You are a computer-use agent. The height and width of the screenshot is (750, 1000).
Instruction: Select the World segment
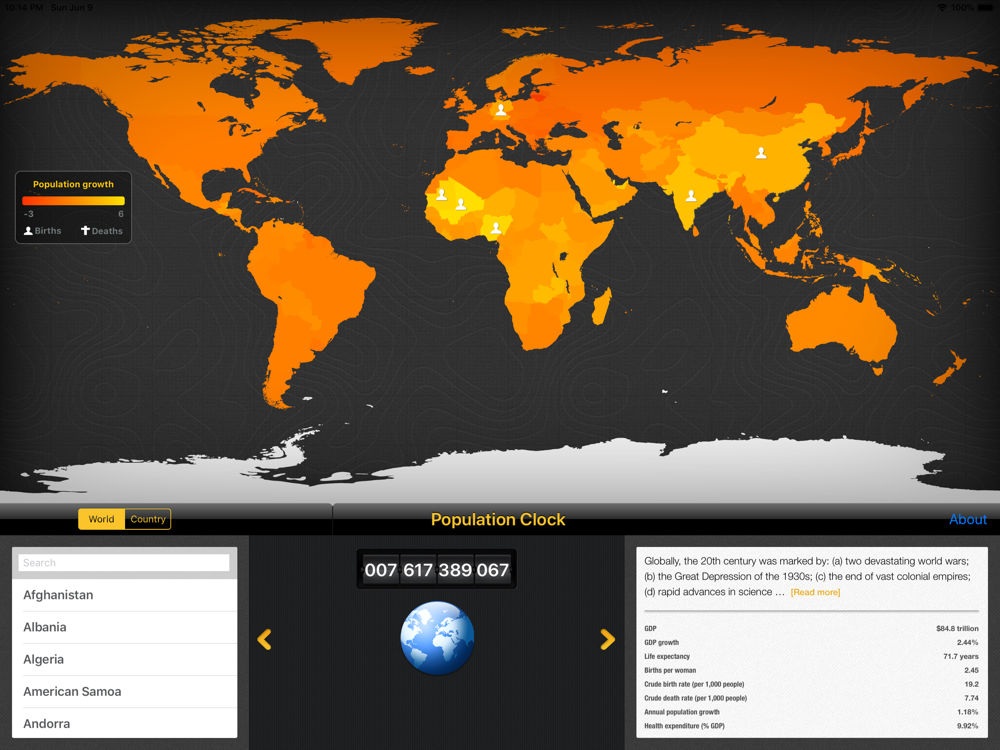click(101, 519)
